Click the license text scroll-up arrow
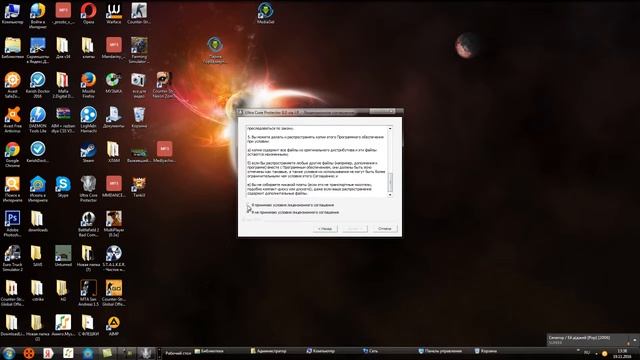The image size is (640, 360). [x=390, y=129]
